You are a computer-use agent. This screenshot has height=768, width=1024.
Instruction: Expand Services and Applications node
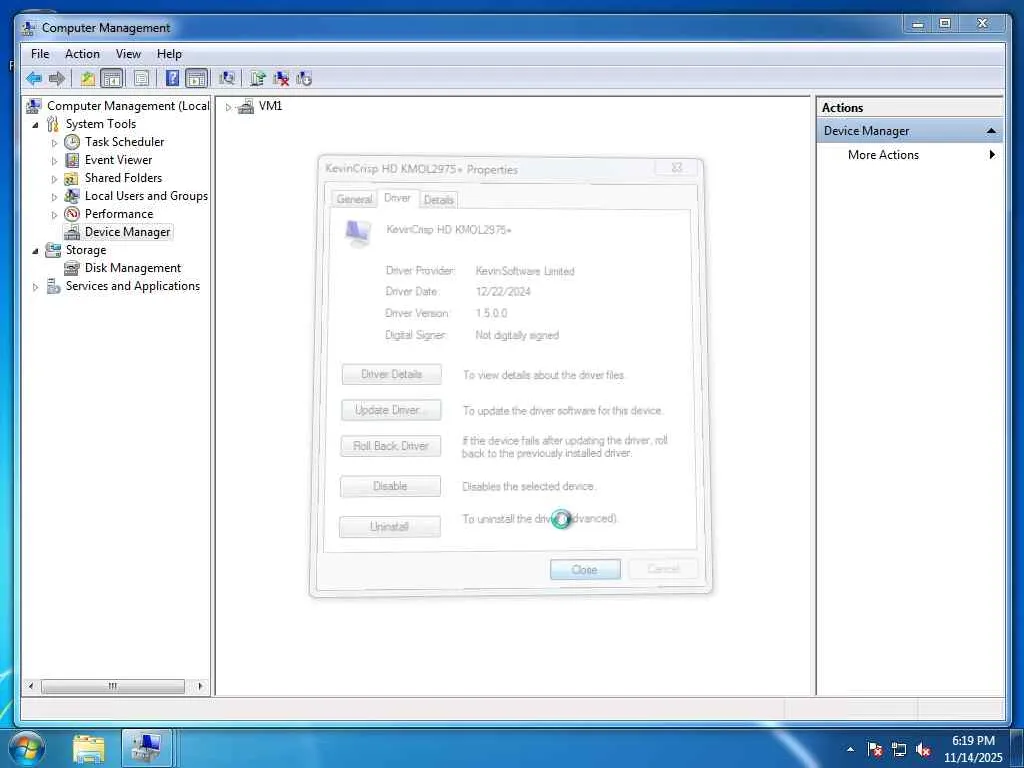(x=35, y=287)
